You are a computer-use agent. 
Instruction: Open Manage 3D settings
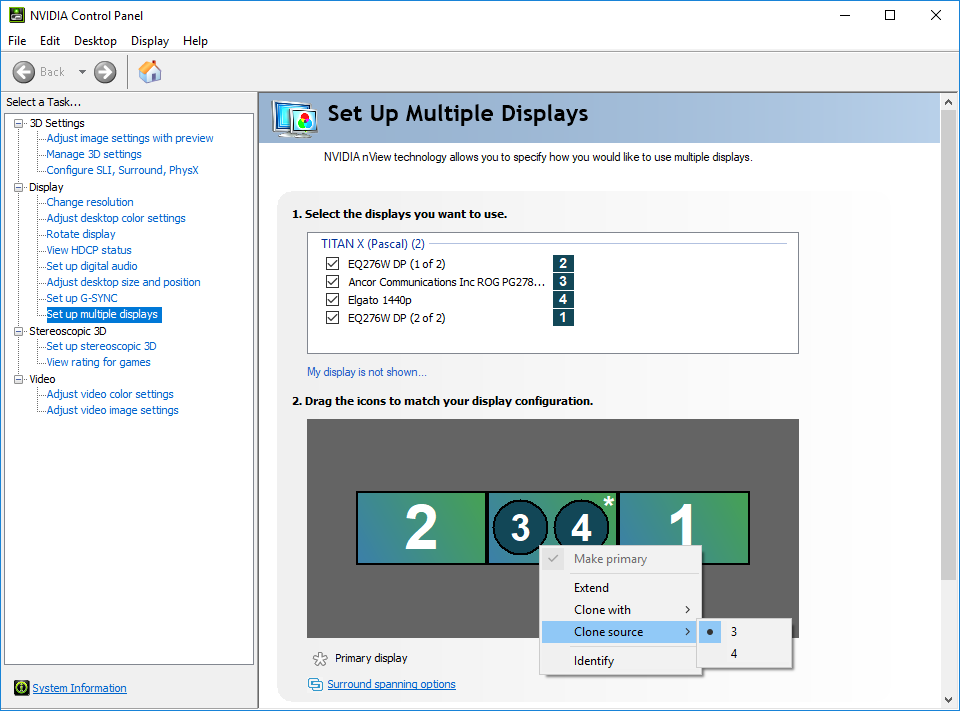click(94, 154)
